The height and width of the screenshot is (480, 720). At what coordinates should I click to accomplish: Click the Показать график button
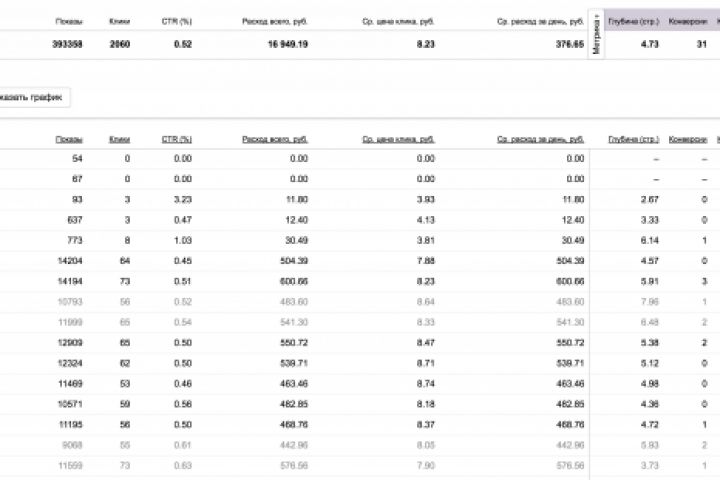32,97
